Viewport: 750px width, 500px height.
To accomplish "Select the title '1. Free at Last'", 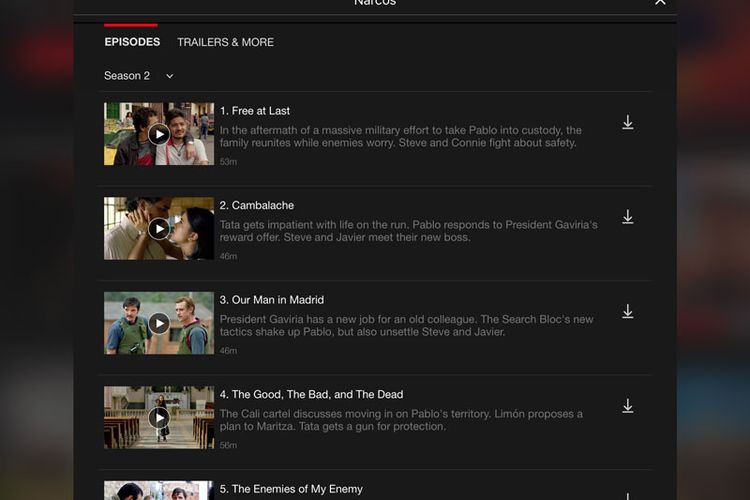I will pyautogui.click(x=254, y=111).
